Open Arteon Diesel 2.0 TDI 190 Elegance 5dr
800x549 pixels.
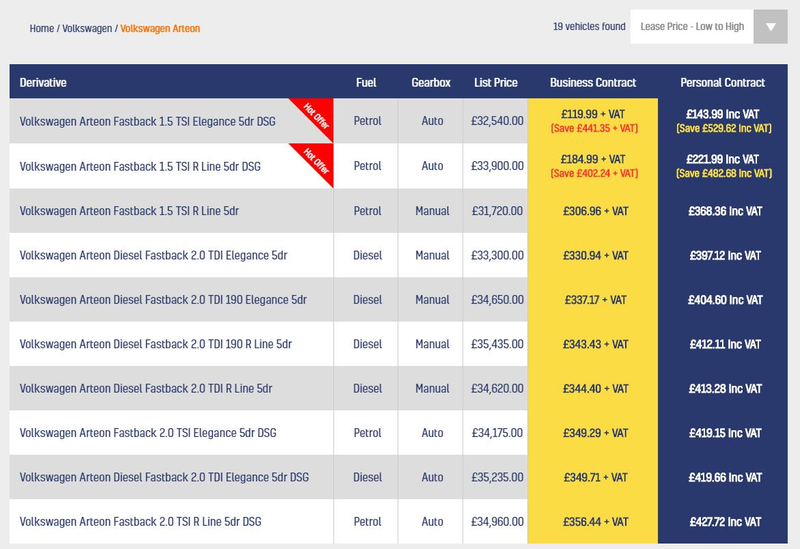point(163,300)
